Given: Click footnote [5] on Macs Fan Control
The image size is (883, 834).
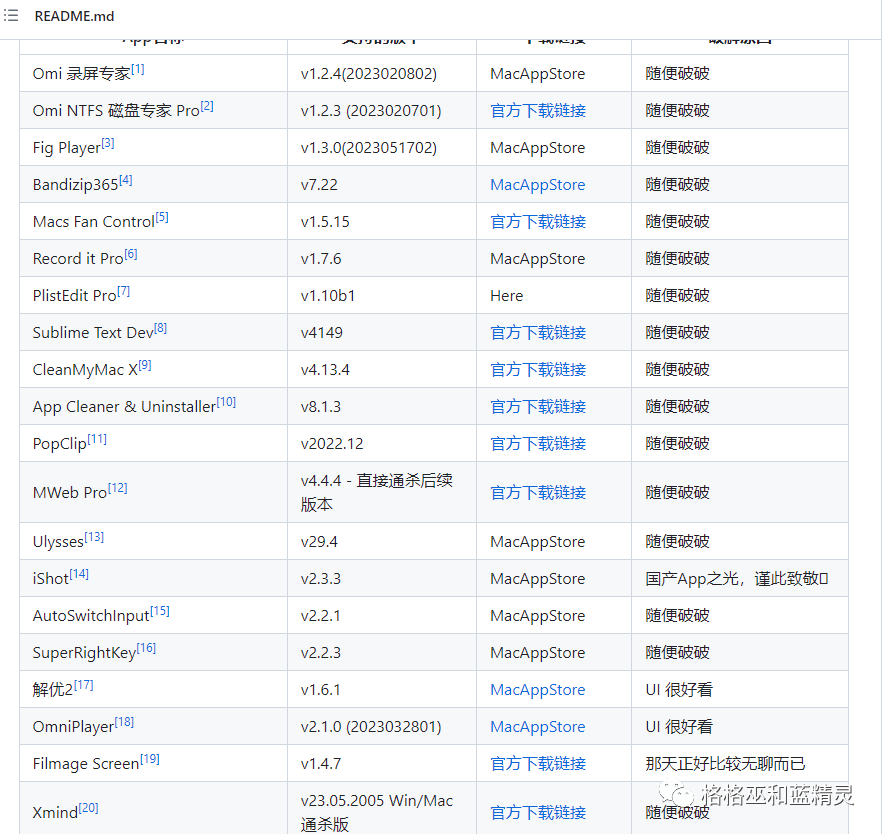Looking at the screenshot, I should click(x=162, y=217).
